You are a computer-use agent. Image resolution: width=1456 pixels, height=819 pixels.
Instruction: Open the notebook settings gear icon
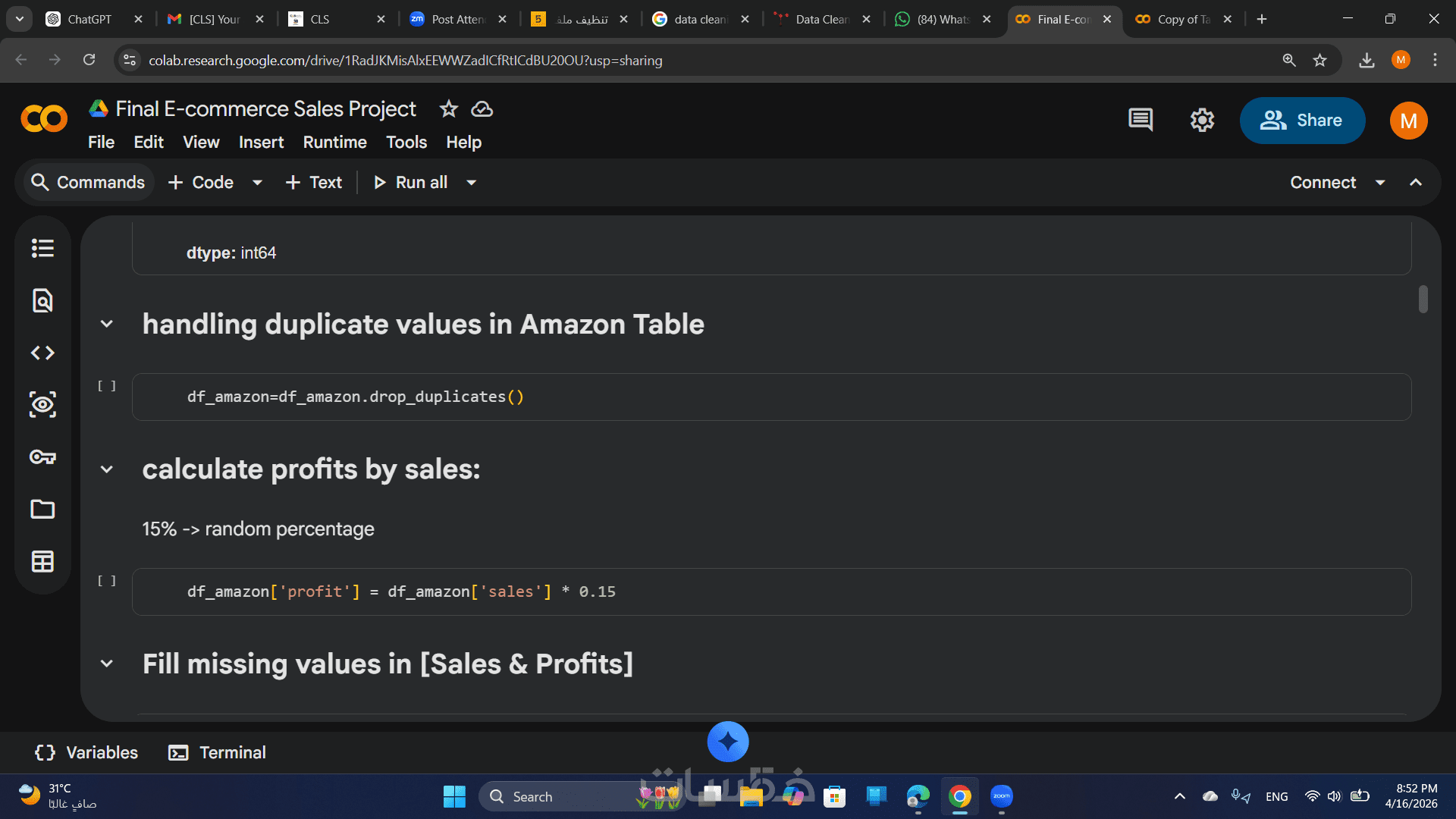click(x=1202, y=120)
